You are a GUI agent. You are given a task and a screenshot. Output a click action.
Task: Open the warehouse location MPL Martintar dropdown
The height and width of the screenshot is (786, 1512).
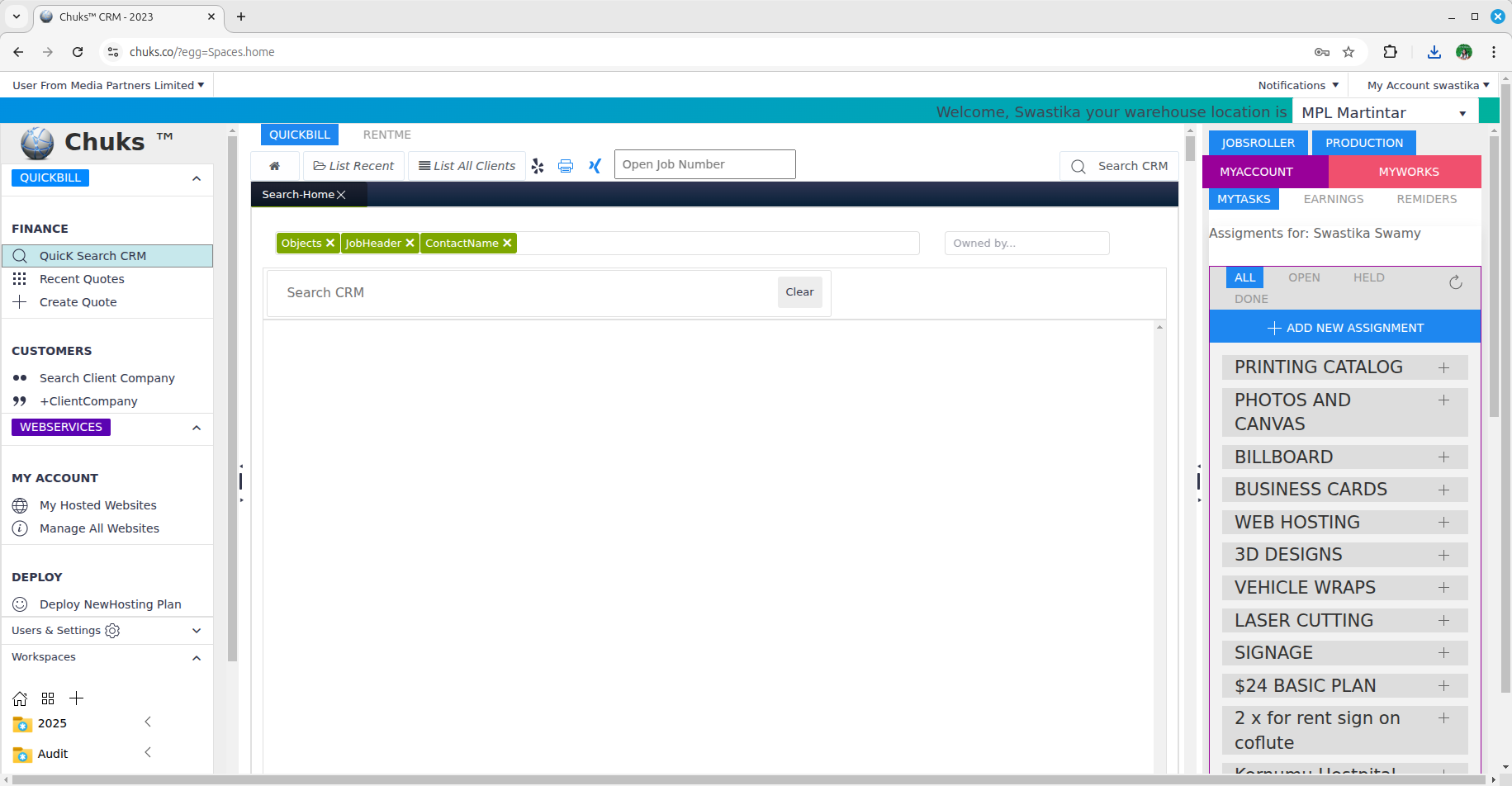point(1385,112)
